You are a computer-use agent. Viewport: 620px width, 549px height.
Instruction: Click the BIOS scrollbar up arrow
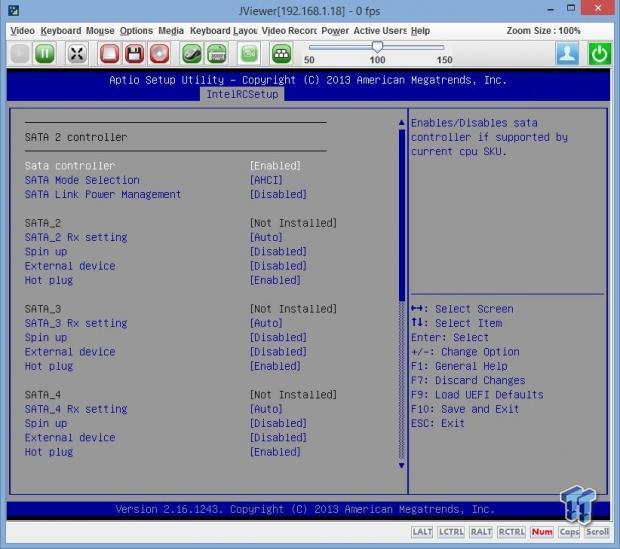click(x=402, y=123)
